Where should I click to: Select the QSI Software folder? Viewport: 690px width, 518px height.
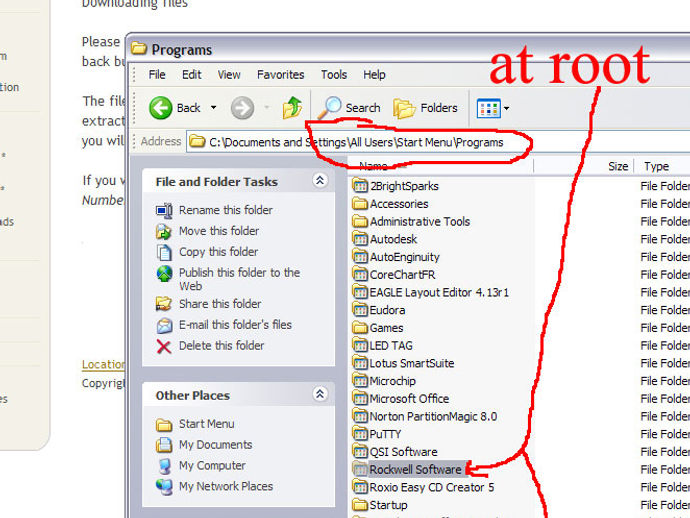point(395,452)
